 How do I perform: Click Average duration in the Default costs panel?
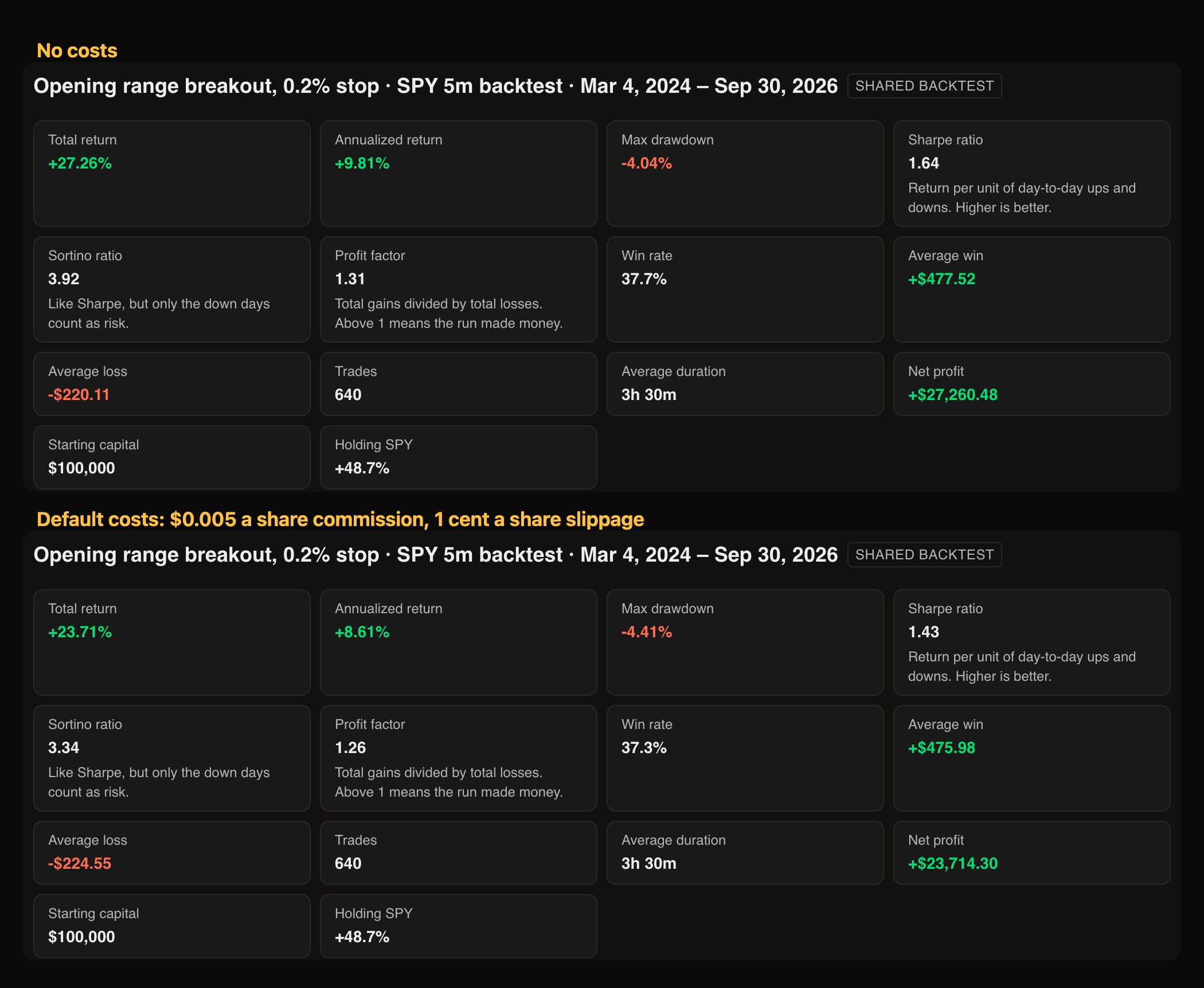[745, 853]
